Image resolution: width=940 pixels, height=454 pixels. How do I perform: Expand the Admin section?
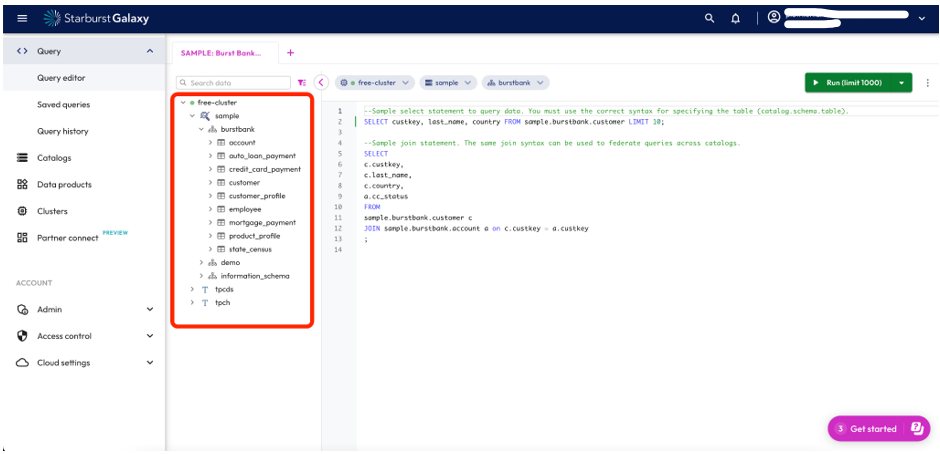[150, 309]
